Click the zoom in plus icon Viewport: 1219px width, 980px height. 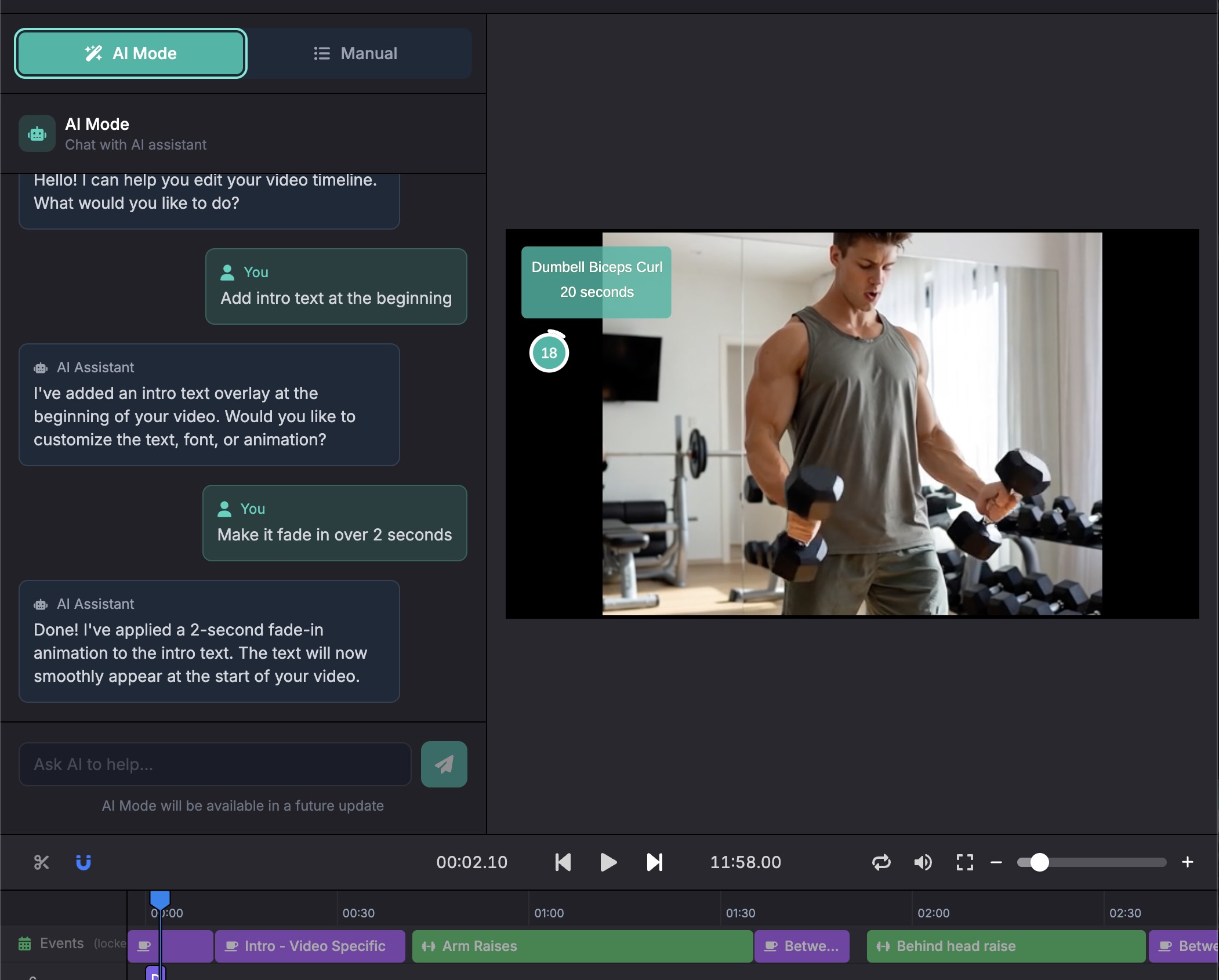pos(1187,862)
